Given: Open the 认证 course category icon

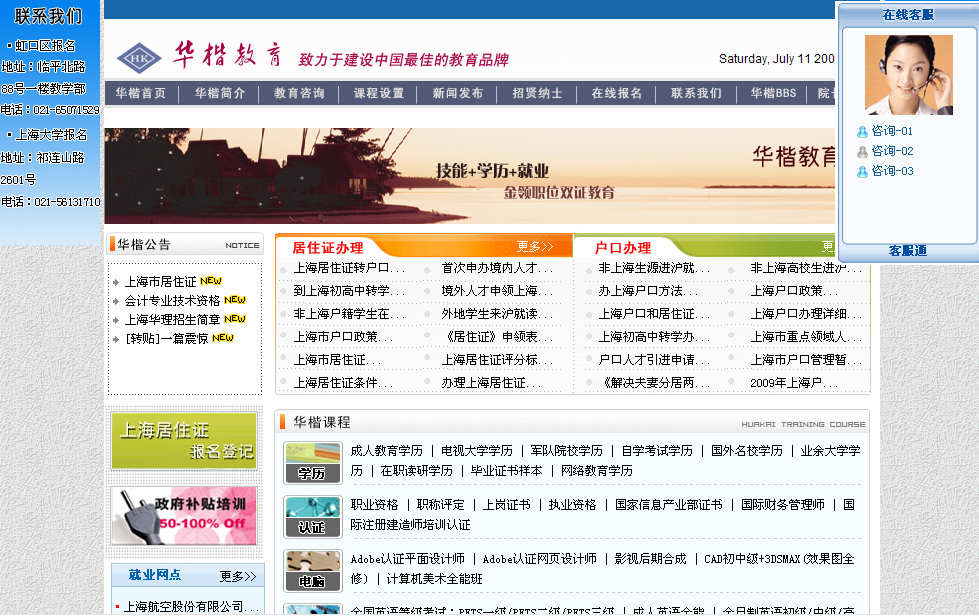Looking at the screenshot, I should point(312,516).
